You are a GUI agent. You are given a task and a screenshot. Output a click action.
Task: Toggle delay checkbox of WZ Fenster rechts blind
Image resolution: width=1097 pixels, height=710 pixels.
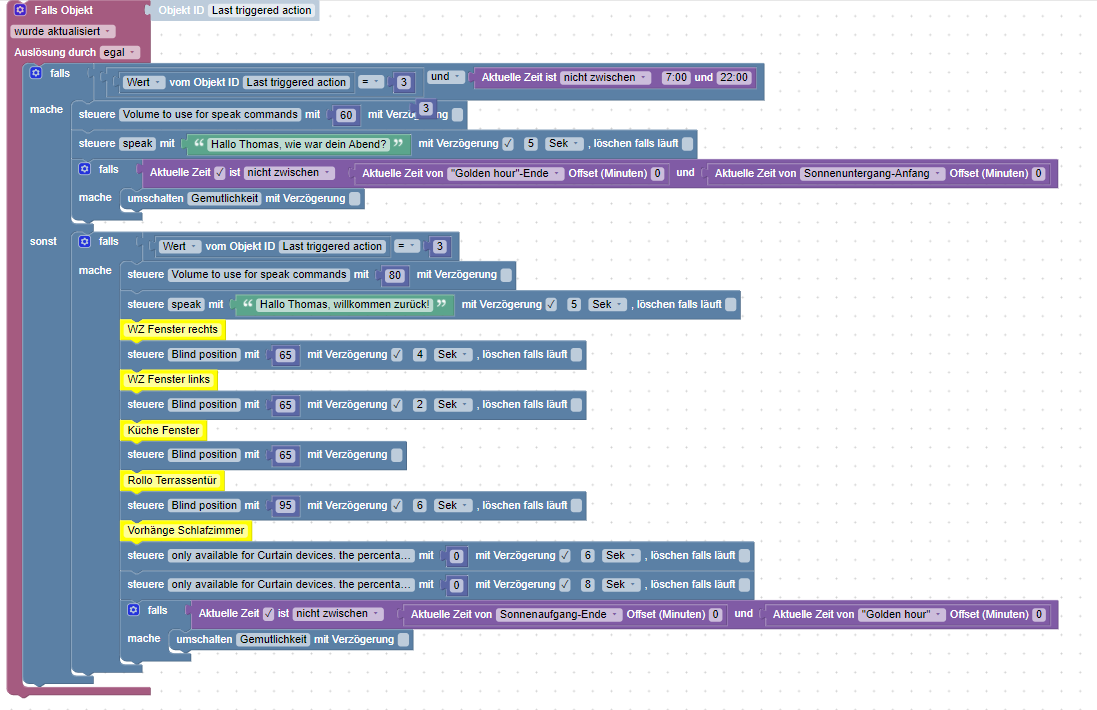click(397, 355)
